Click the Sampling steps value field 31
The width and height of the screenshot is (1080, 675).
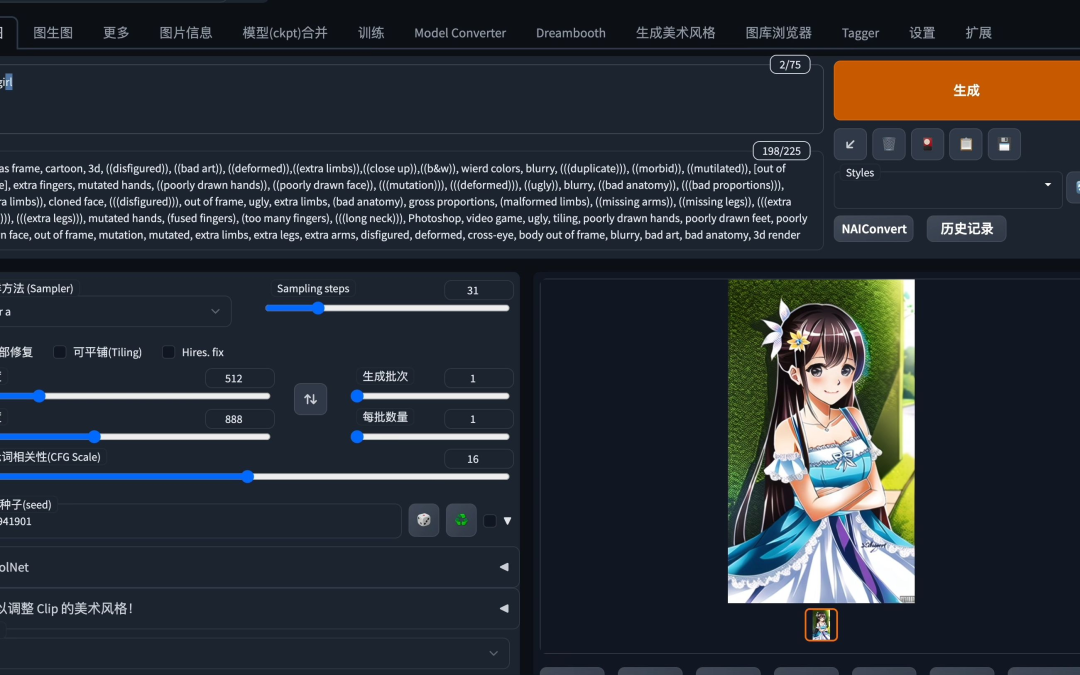[x=479, y=290]
